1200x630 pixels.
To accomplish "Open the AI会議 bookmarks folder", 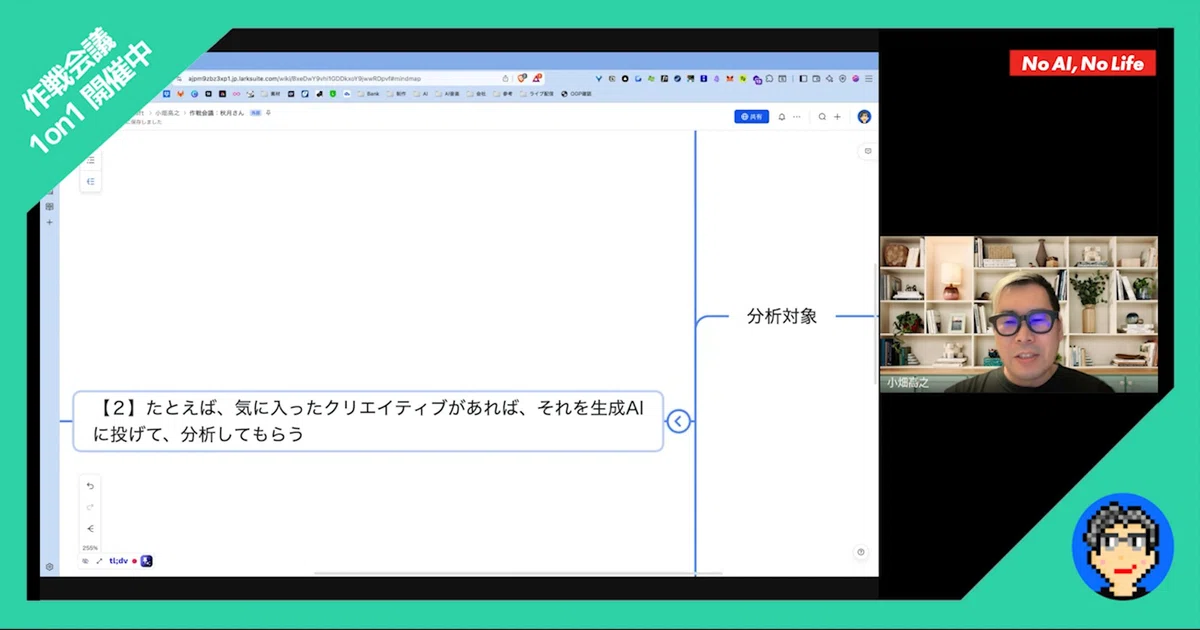I will coord(448,94).
